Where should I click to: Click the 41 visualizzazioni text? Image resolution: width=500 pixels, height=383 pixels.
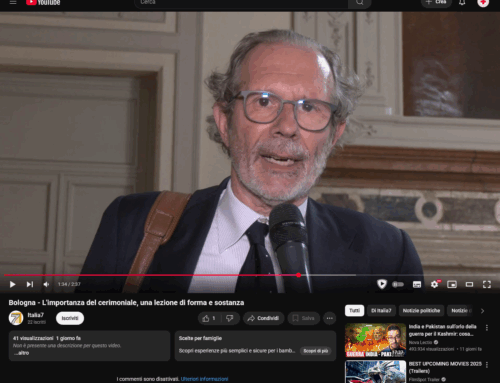point(33,338)
